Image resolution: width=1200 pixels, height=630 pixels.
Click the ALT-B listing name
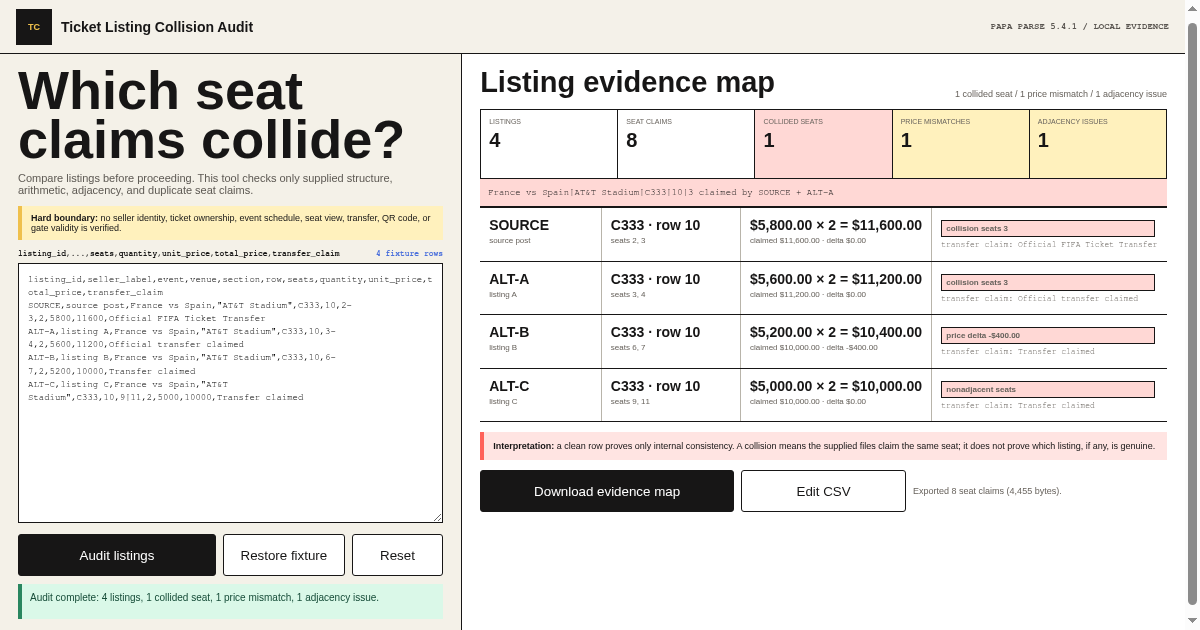pos(509,332)
